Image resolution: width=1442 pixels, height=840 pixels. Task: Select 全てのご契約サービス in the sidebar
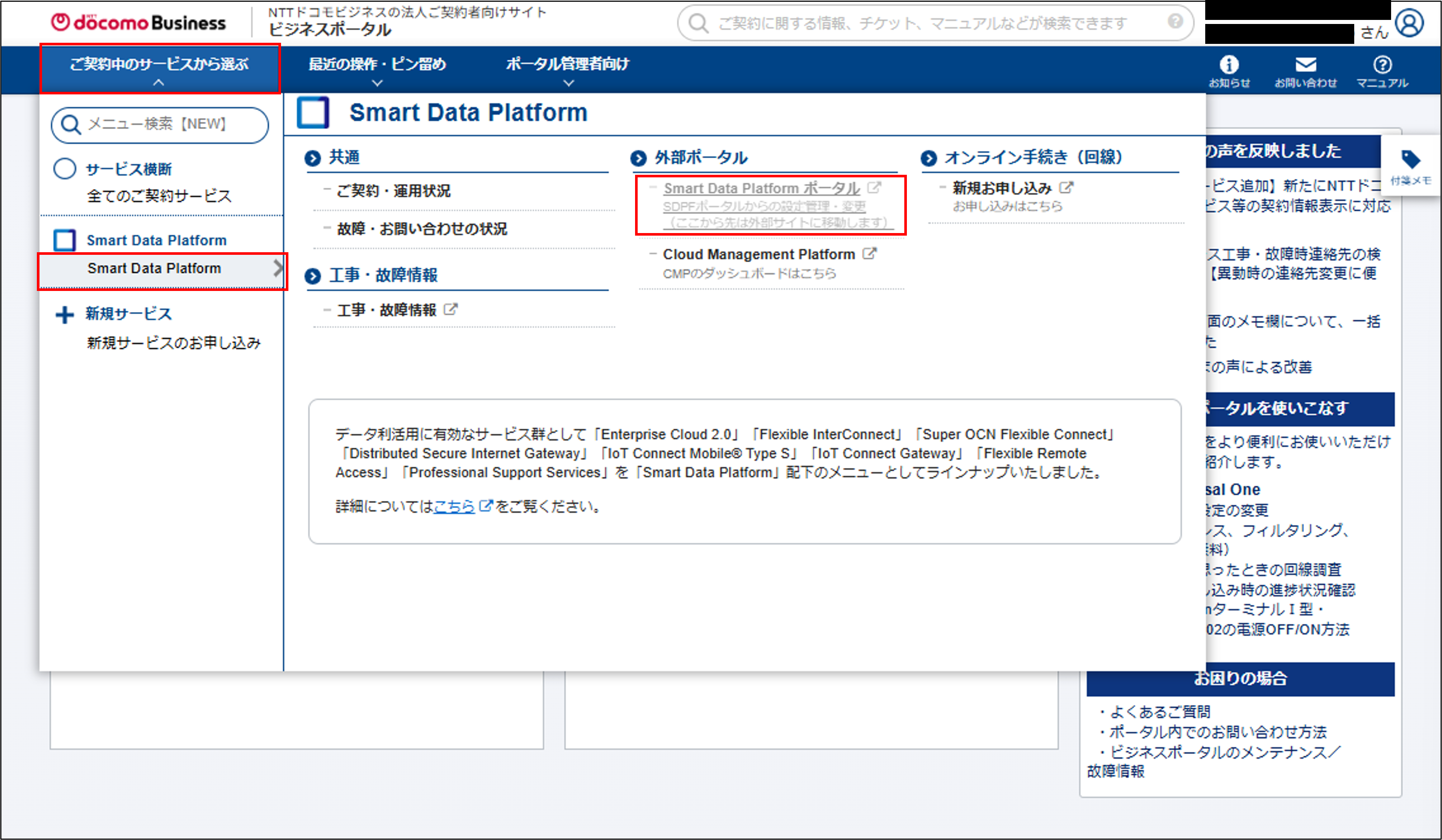159,196
